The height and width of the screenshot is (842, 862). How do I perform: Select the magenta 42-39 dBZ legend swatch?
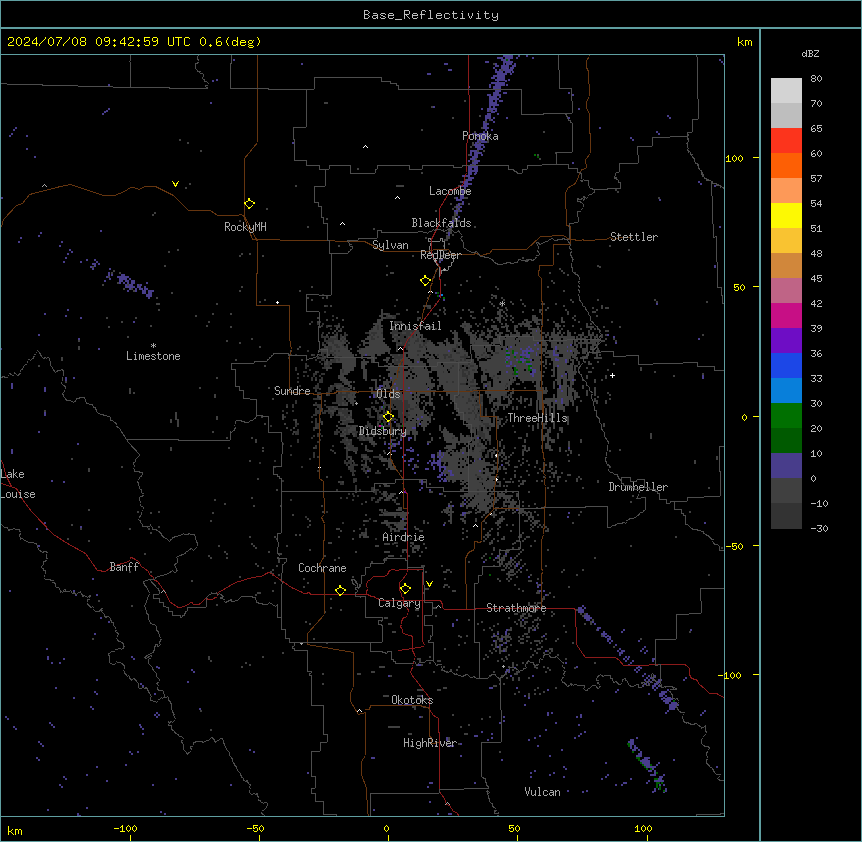pos(786,316)
